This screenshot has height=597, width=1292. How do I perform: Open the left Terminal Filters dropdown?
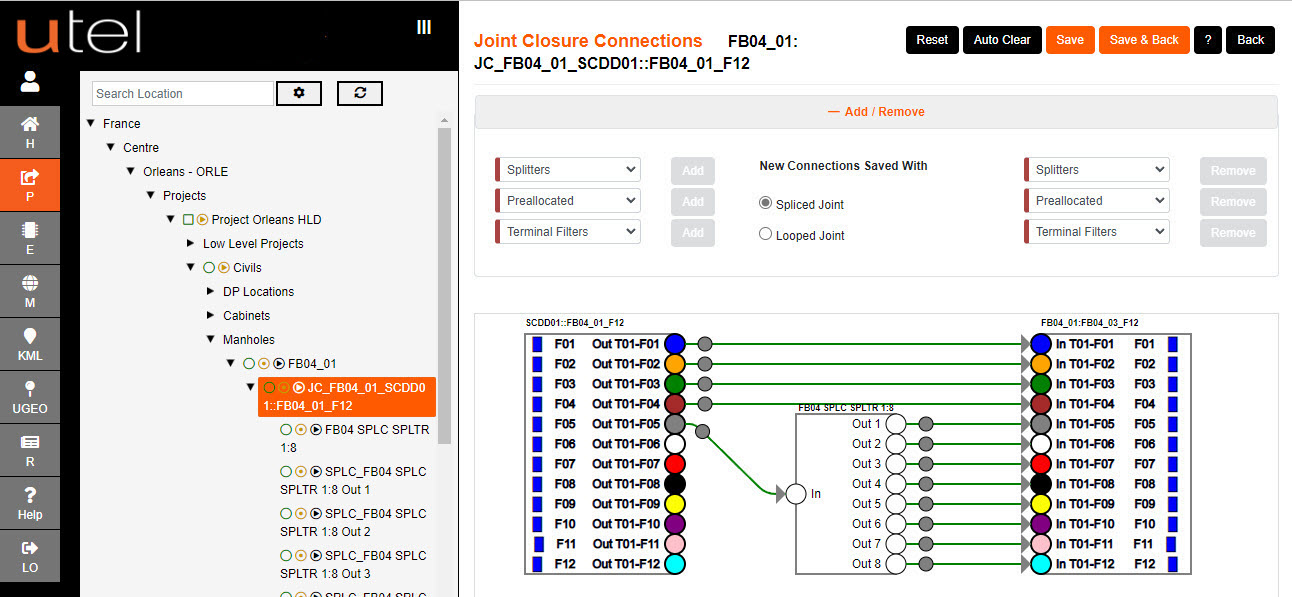click(x=568, y=232)
